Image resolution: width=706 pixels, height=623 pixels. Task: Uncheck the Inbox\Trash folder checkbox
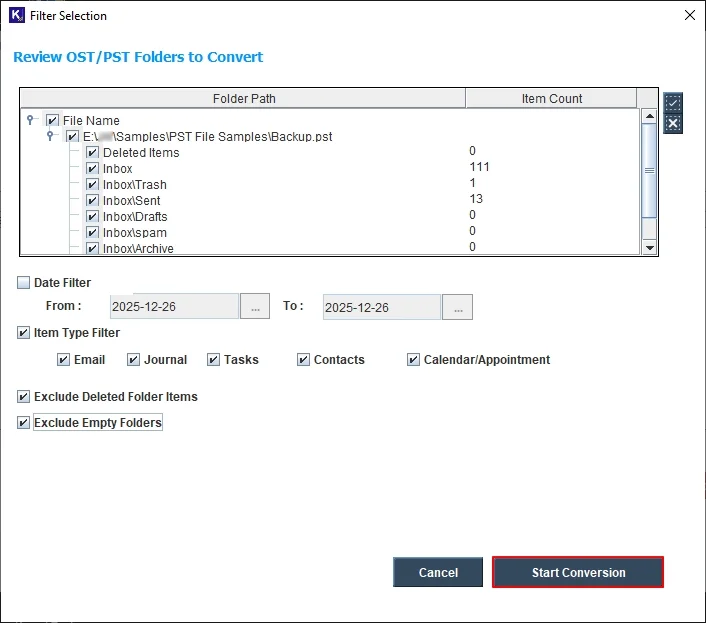(92, 185)
